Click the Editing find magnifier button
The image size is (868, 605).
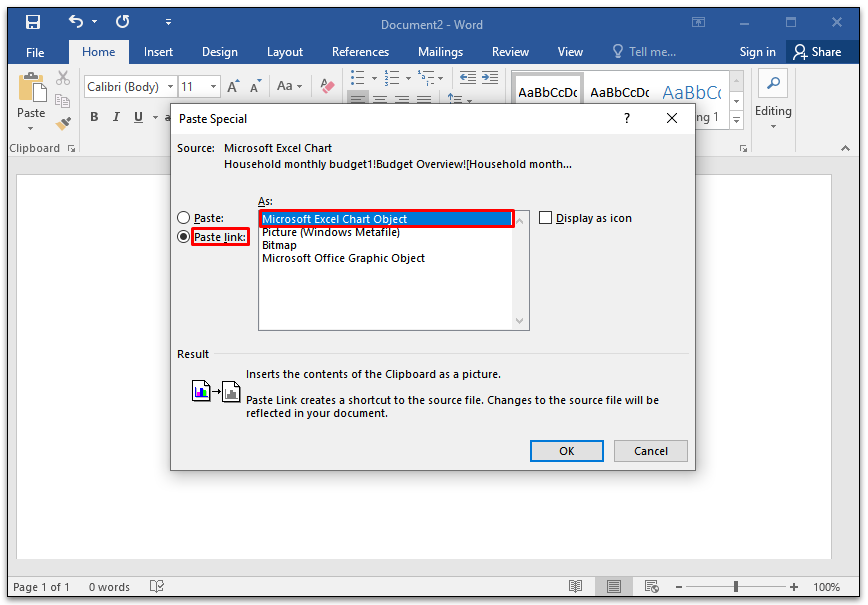click(773, 84)
